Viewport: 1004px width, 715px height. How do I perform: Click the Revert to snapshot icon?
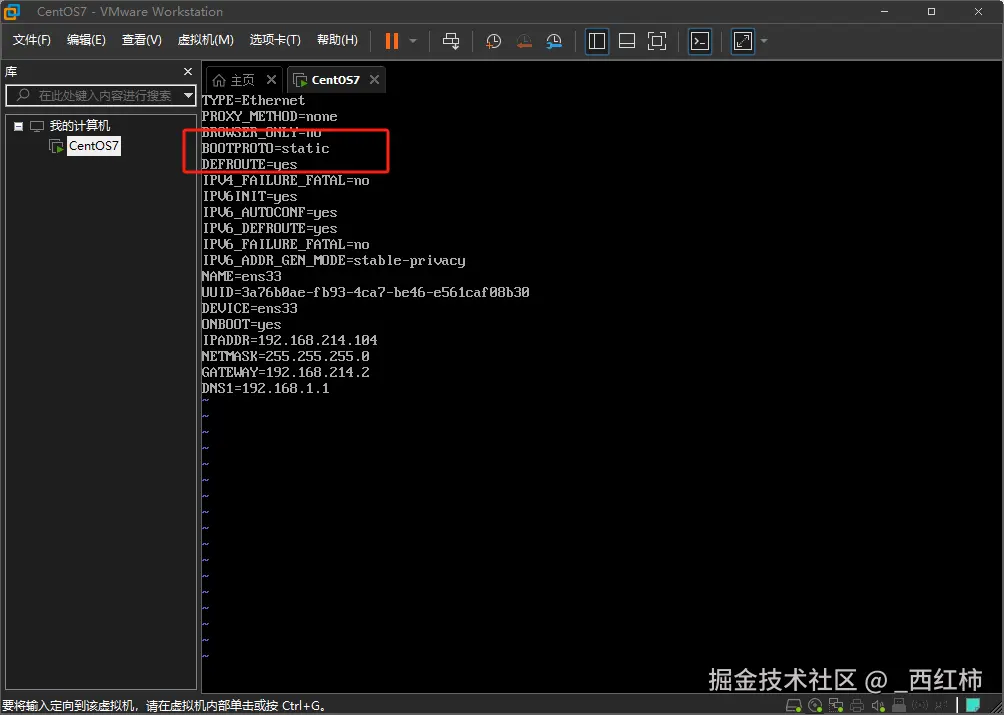coord(524,41)
